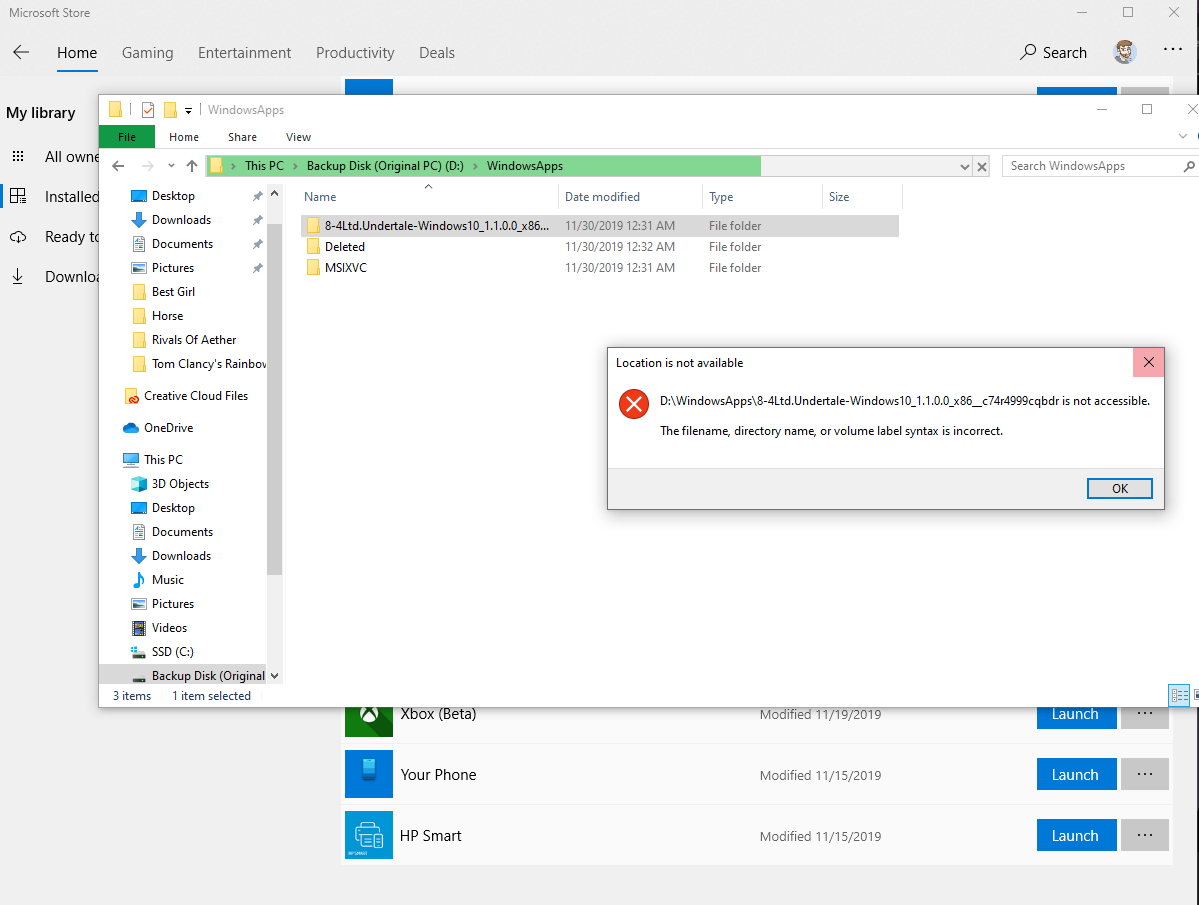Stop loading with address bar X button

[982, 167]
